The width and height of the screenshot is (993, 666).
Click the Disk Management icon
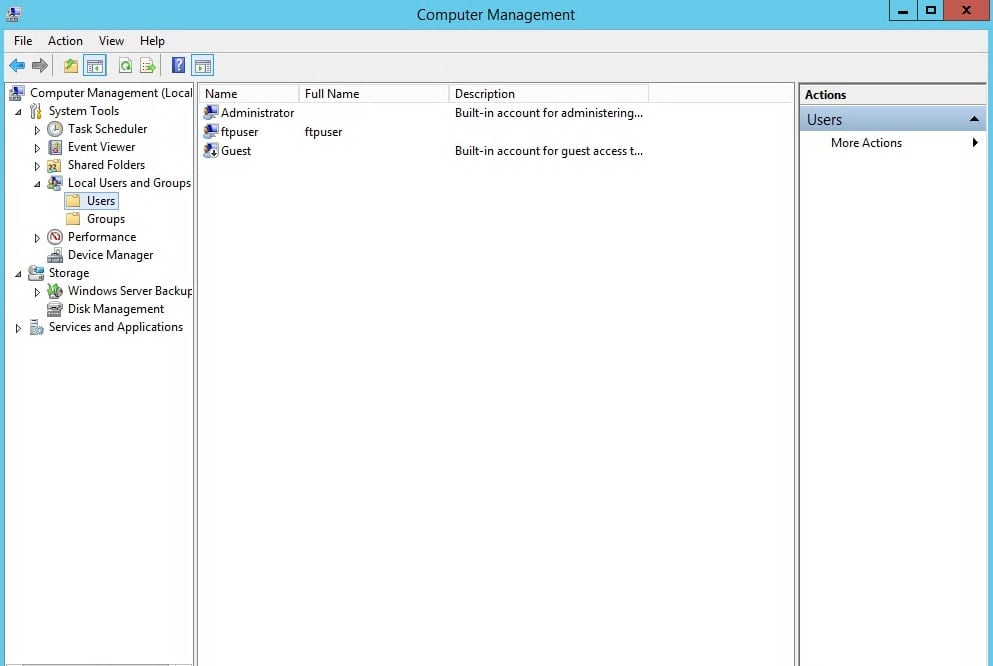(x=55, y=309)
